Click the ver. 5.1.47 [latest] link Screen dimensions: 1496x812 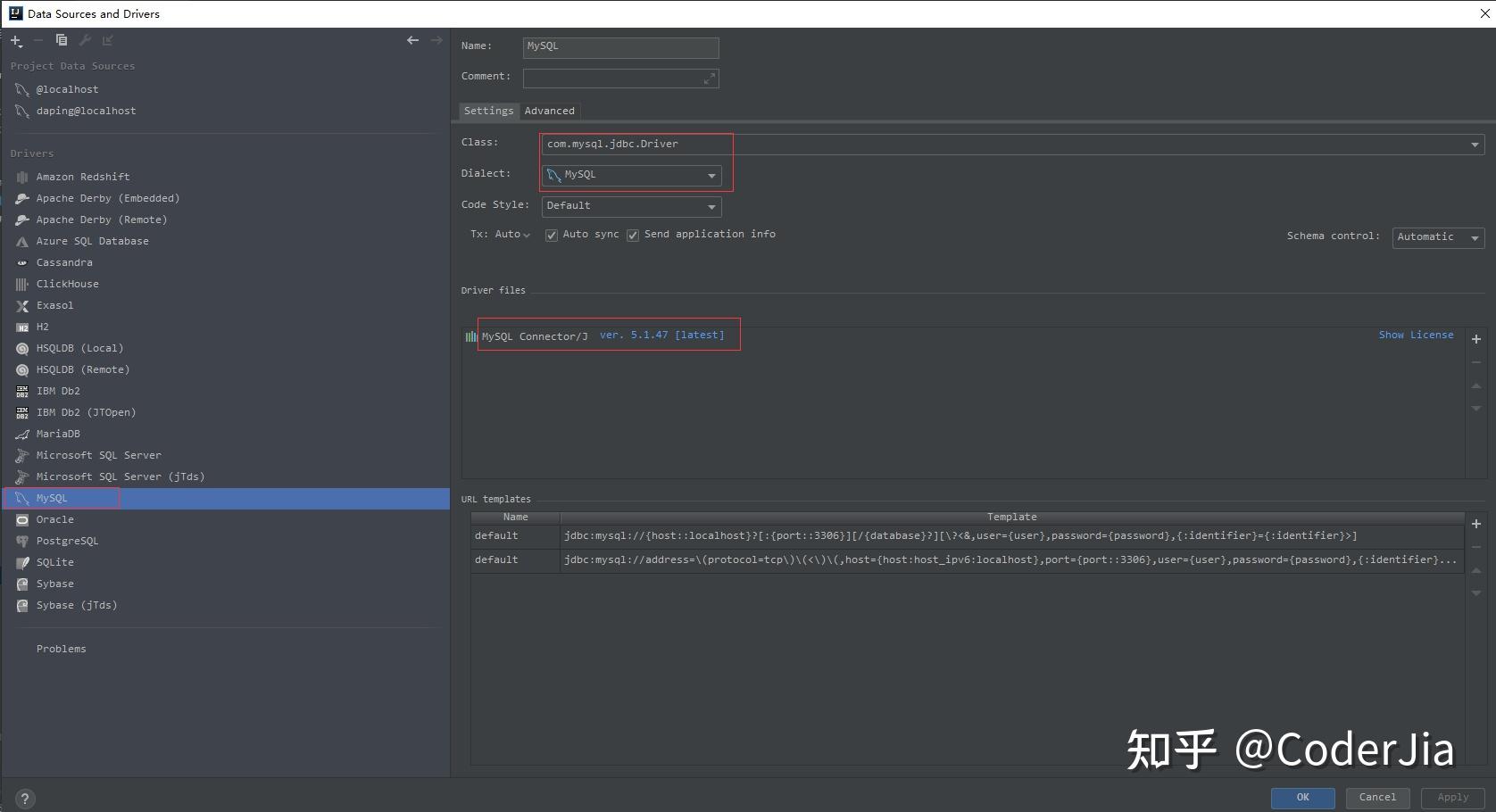[662, 335]
